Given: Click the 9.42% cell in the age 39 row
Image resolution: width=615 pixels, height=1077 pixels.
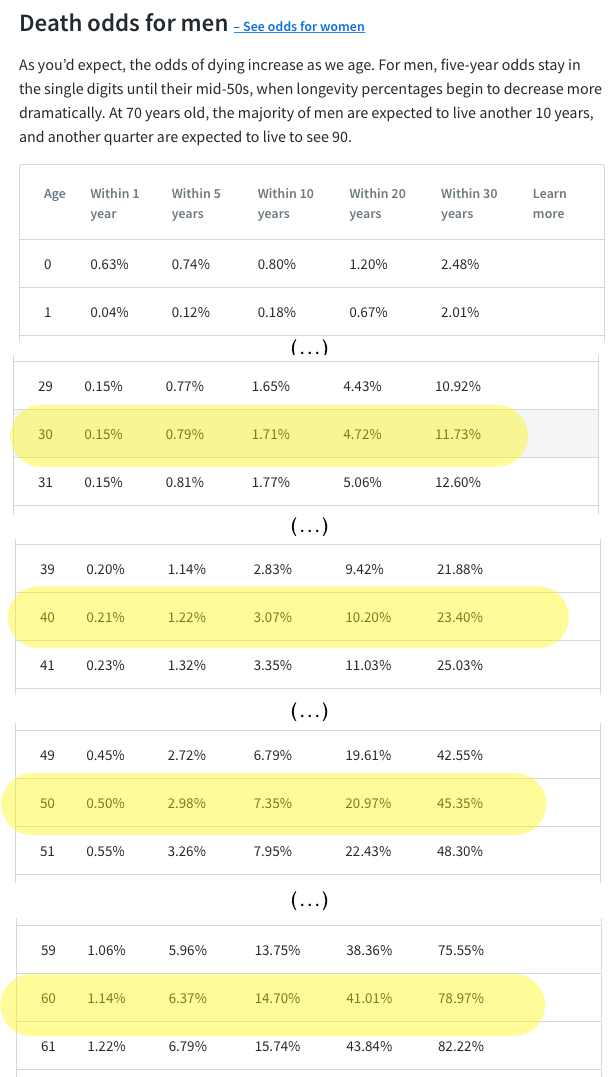Looking at the screenshot, I should point(365,569).
